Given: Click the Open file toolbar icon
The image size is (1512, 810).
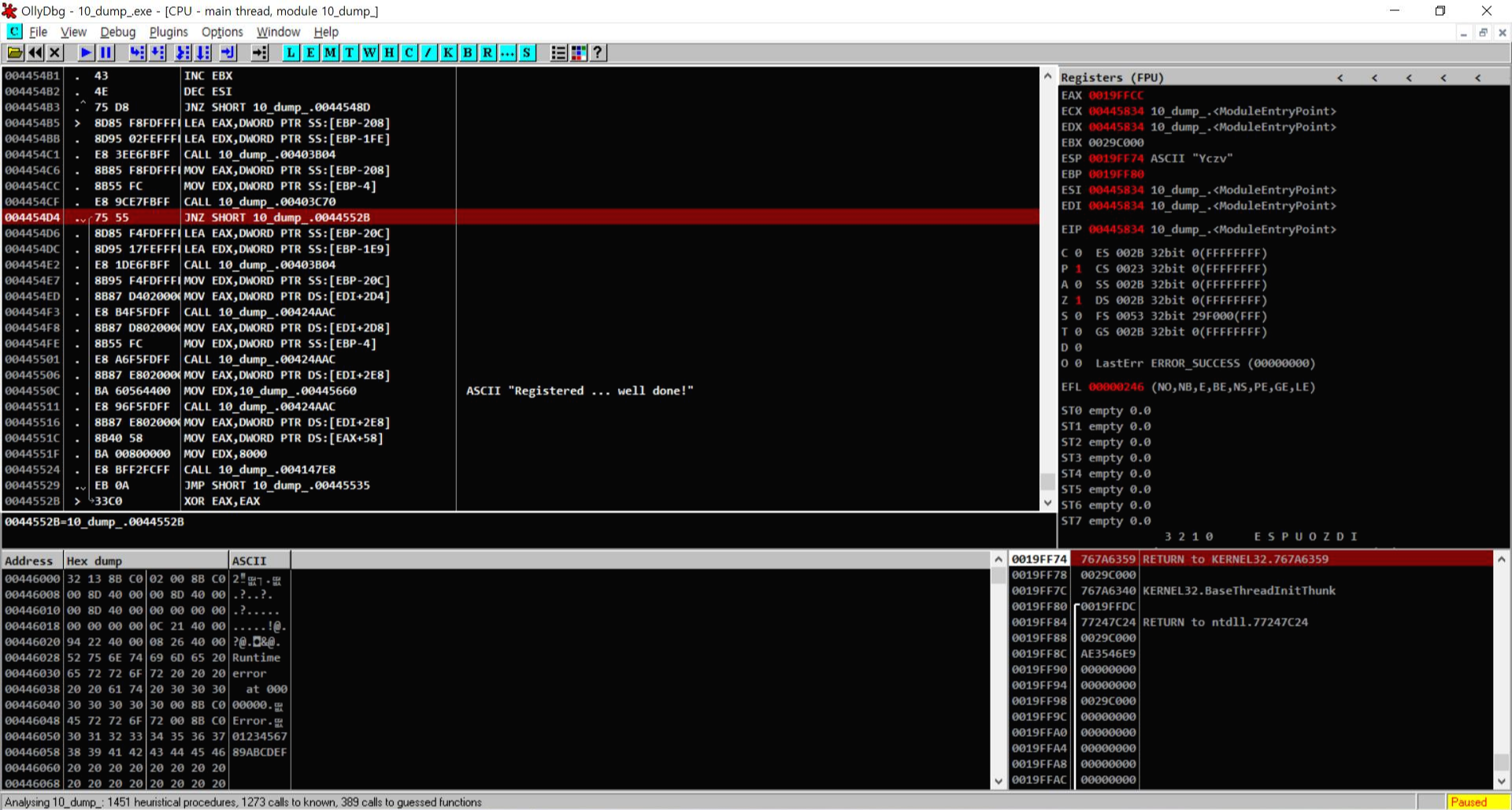Looking at the screenshot, I should pos(15,53).
